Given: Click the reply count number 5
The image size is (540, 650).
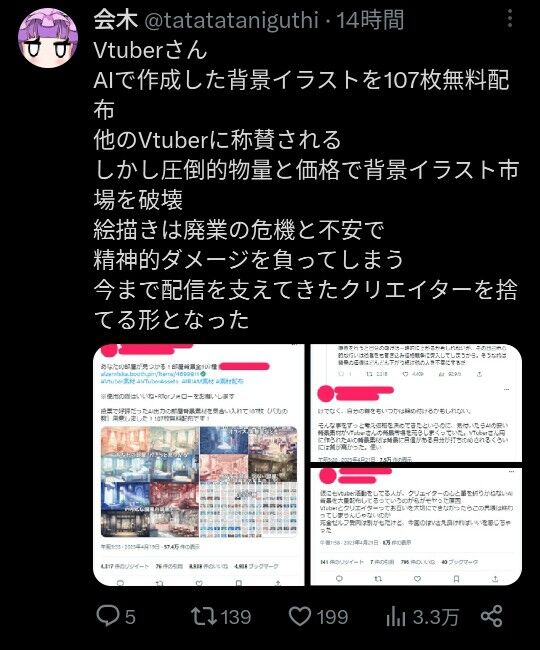Looking at the screenshot, I should point(130,617).
